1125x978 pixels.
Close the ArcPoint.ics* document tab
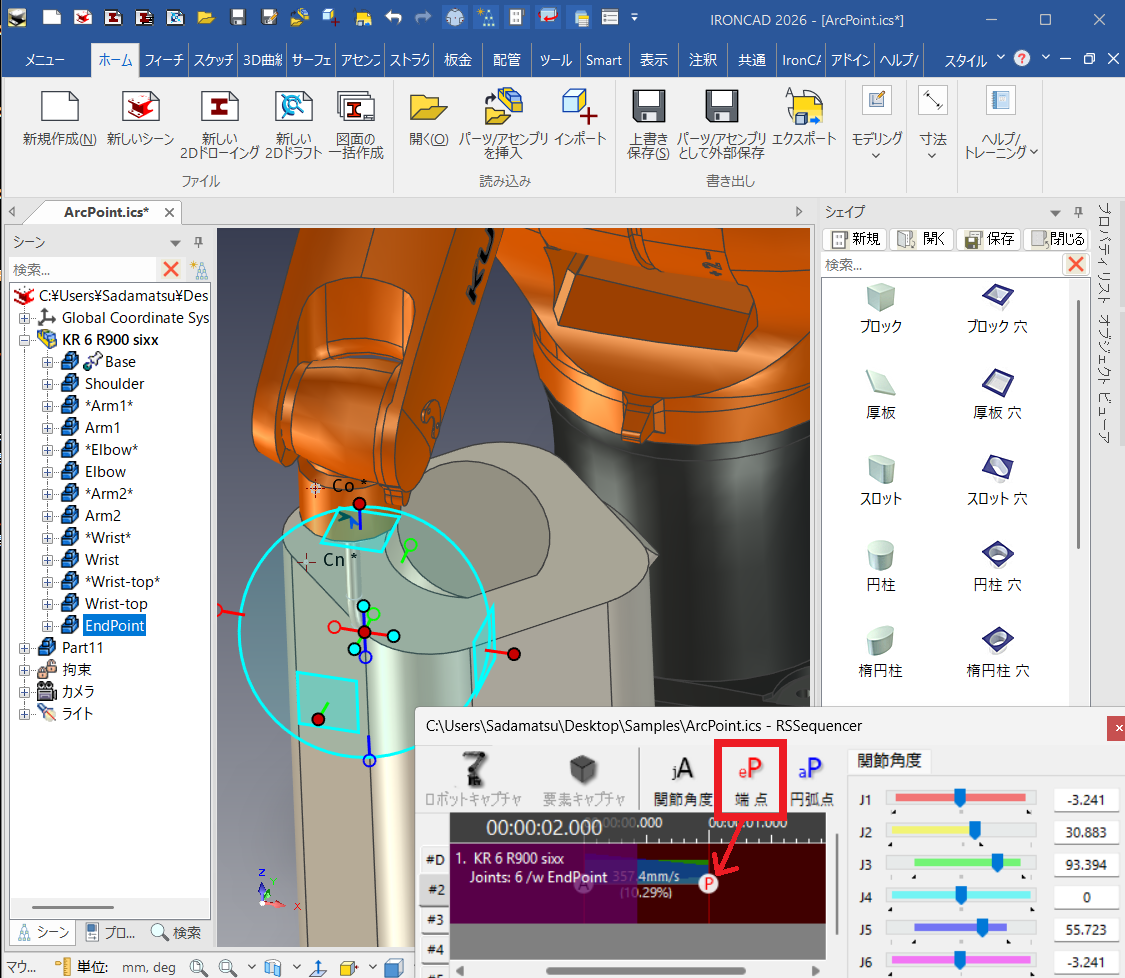169,212
